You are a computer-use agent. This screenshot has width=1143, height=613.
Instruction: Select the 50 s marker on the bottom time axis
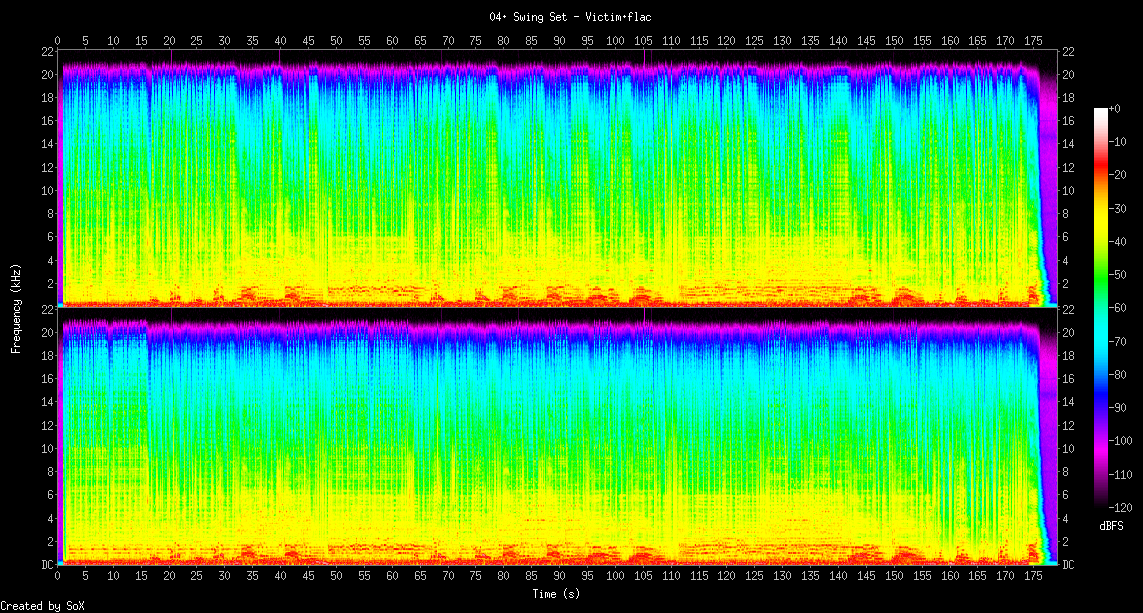(x=336, y=576)
